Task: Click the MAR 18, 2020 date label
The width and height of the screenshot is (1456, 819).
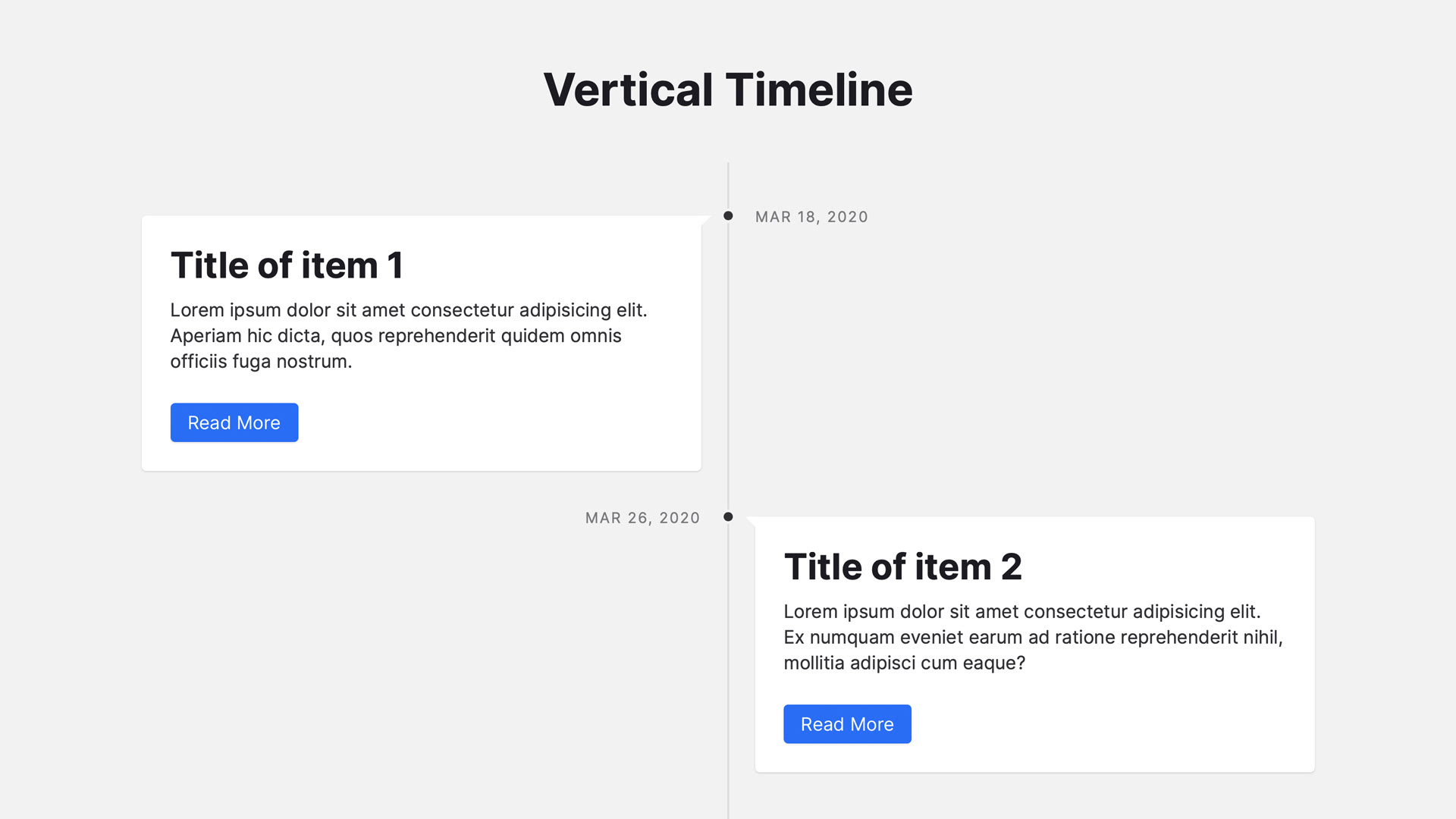Action: pyautogui.click(x=811, y=217)
